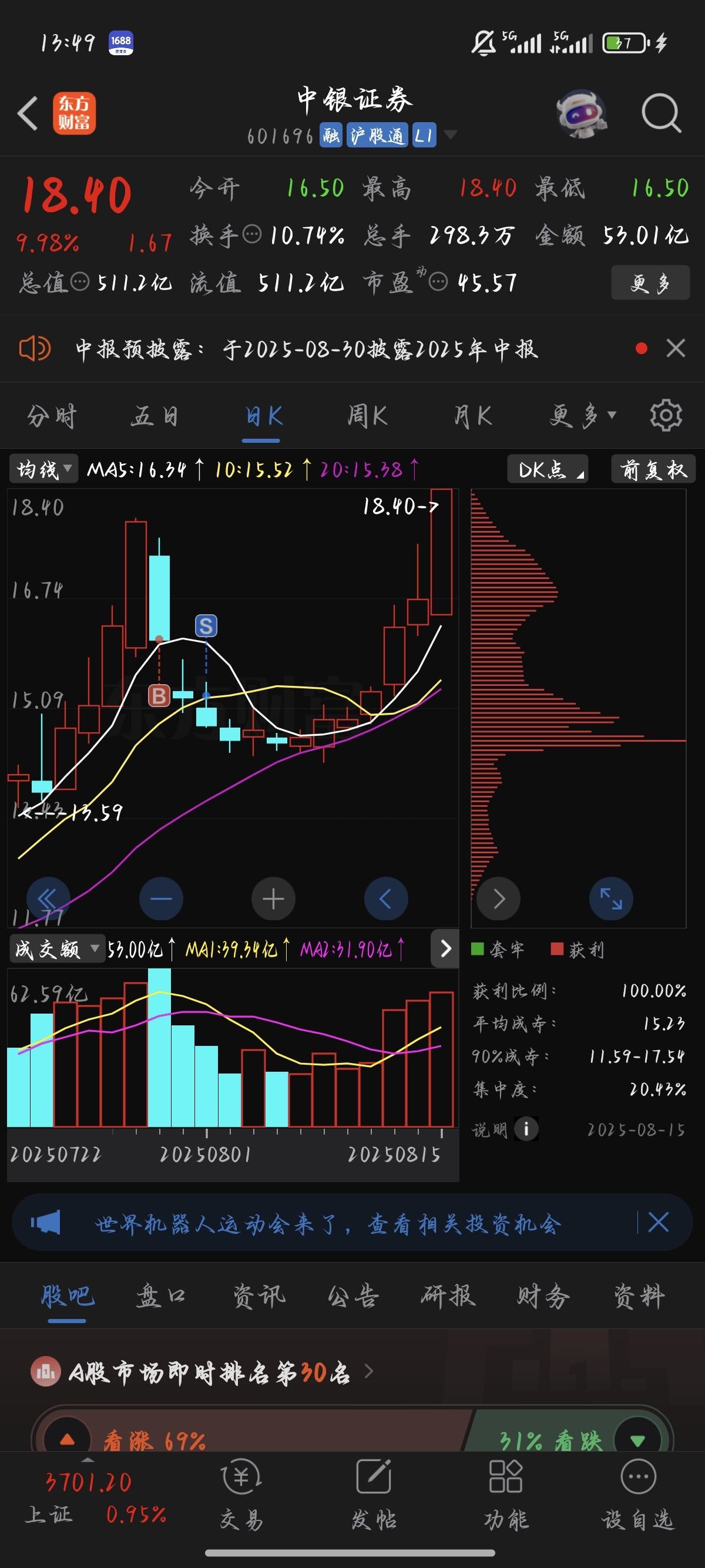Image resolution: width=705 pixels, height=1568 pixels.
Task: Switch to 月K tab
Action: pyautogui.click(x=472, y=416)
